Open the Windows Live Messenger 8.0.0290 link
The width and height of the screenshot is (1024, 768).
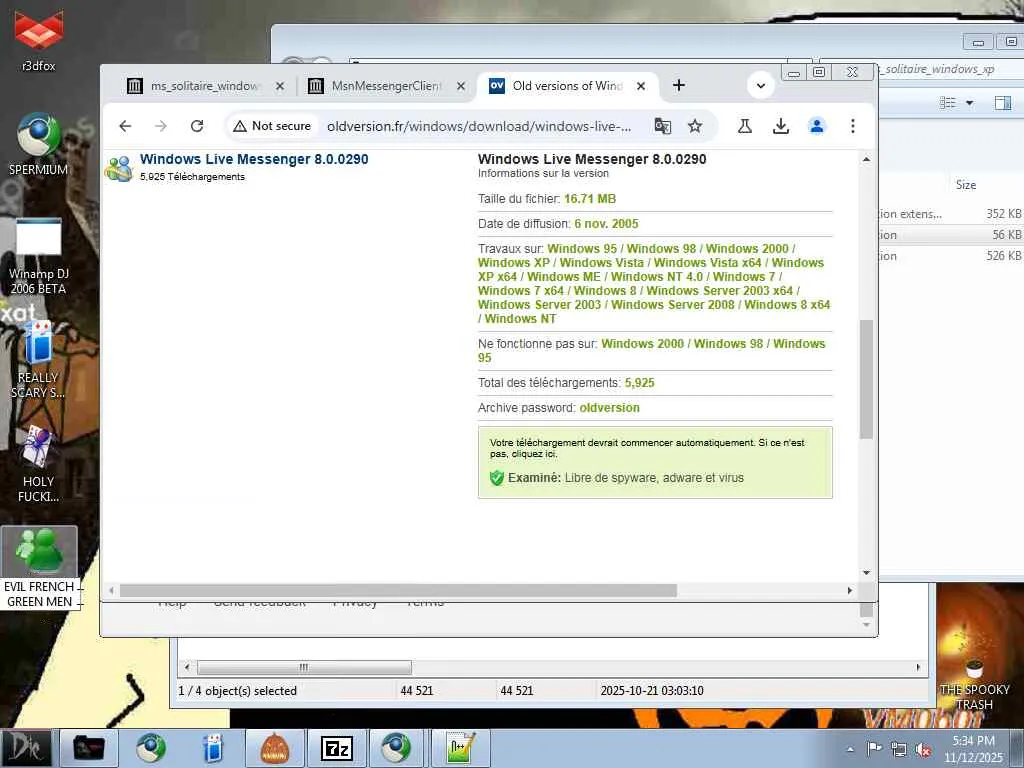[254, 159]
